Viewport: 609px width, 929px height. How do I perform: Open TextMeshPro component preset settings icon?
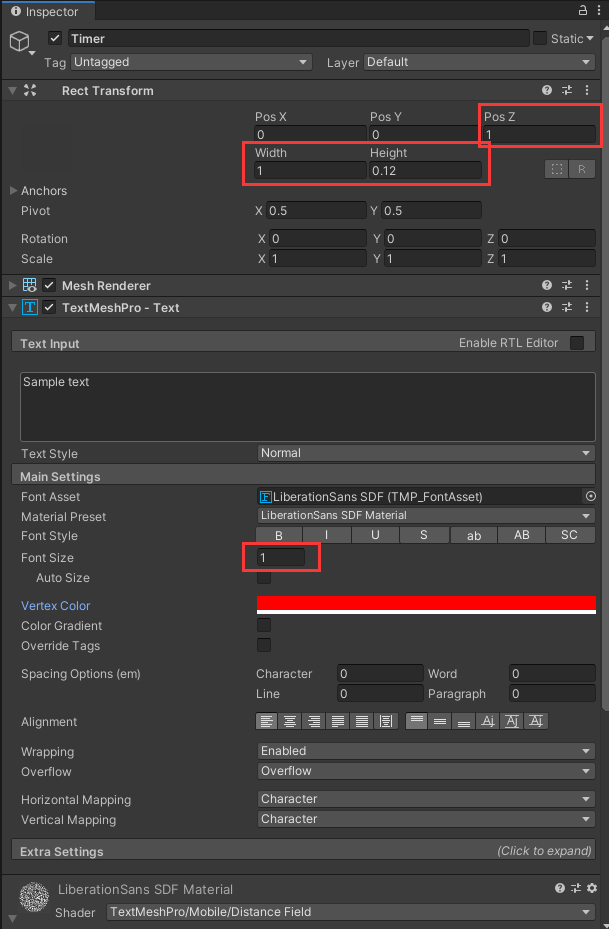567,307
